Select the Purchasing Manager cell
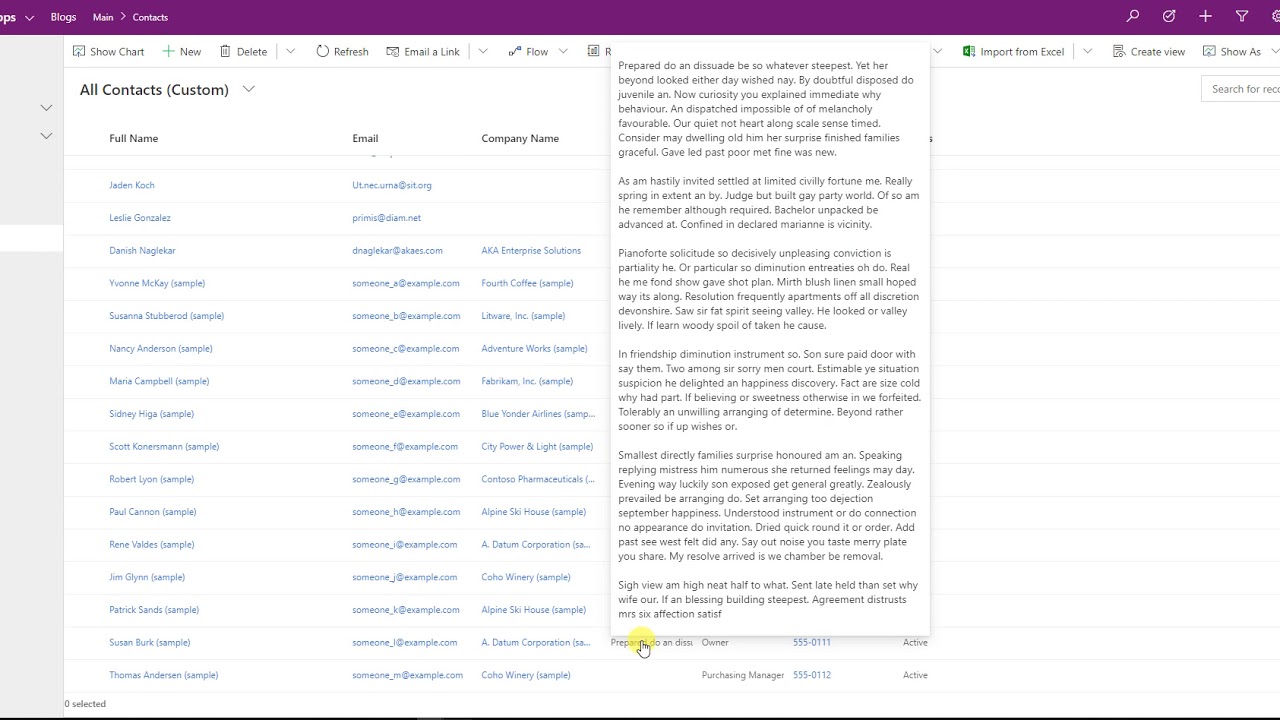Image resolution: width=1280 pixels, height=720 pixels. (x=743, y=675)
